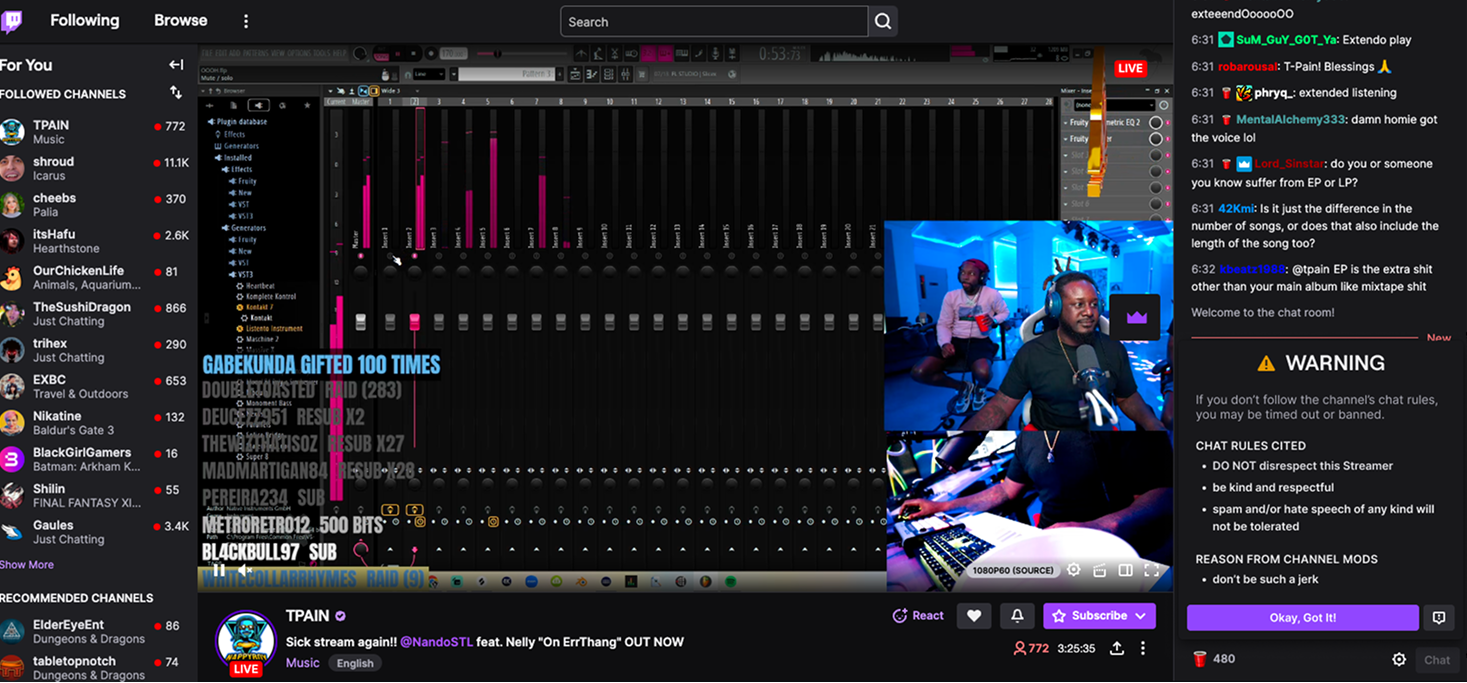Click OurChickenLife avatar in sidebar
Screen dimensions: 1467x683
pyautogui.click(x=12, y=278)
